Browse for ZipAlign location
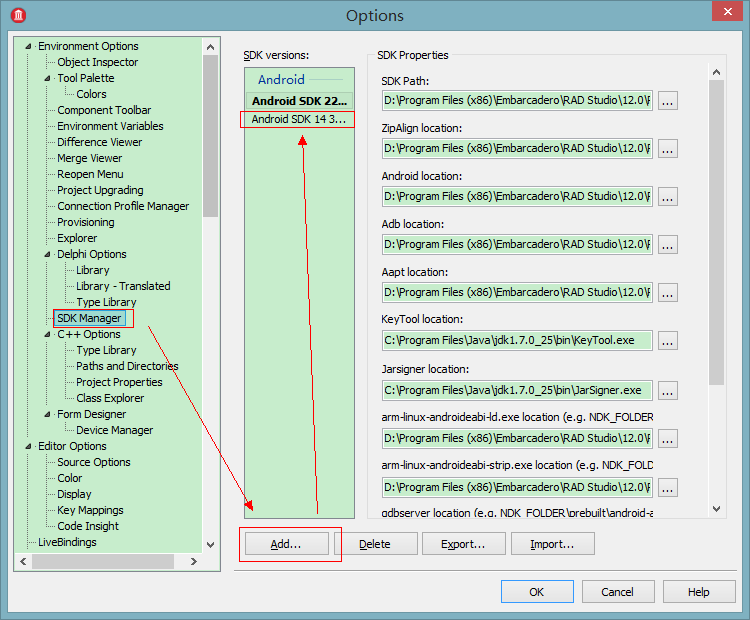This screenshot has width=750, height=620. pos(668,149)
